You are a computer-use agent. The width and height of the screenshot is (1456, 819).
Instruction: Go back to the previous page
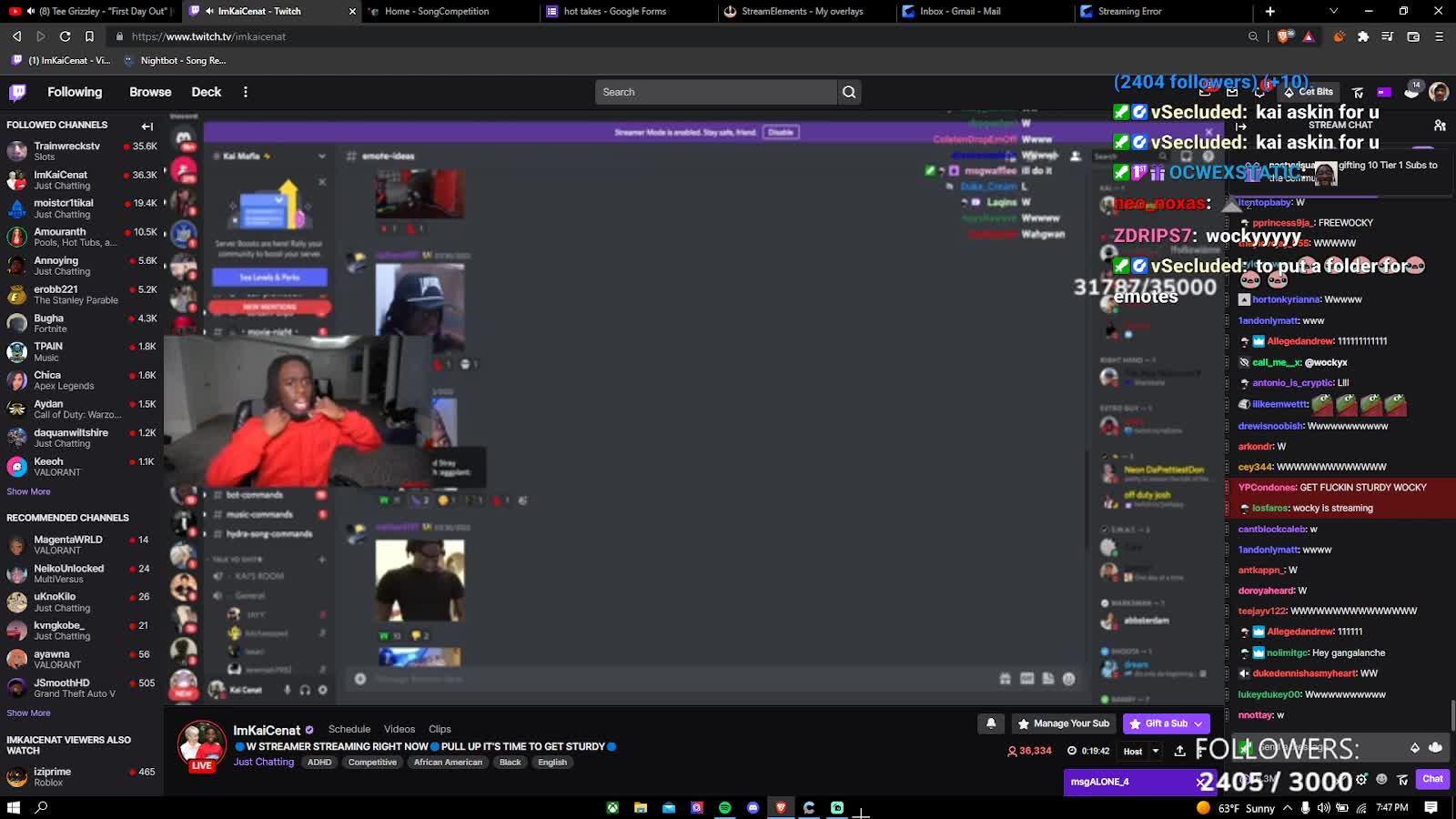[16, 36]
